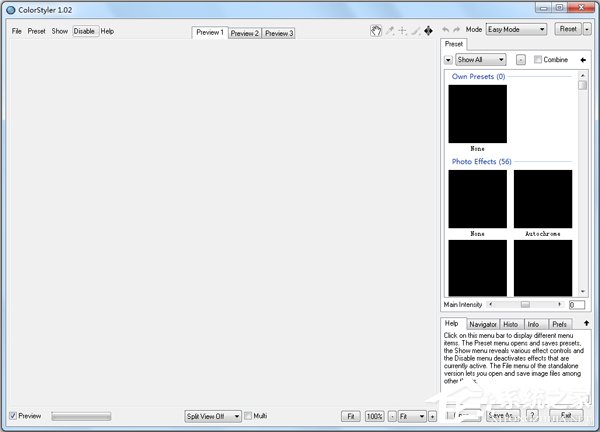Switch to the Preview 2 tab
Viewport: 600px width, 432px height.
pyautogui.click(x=244, y=33)
